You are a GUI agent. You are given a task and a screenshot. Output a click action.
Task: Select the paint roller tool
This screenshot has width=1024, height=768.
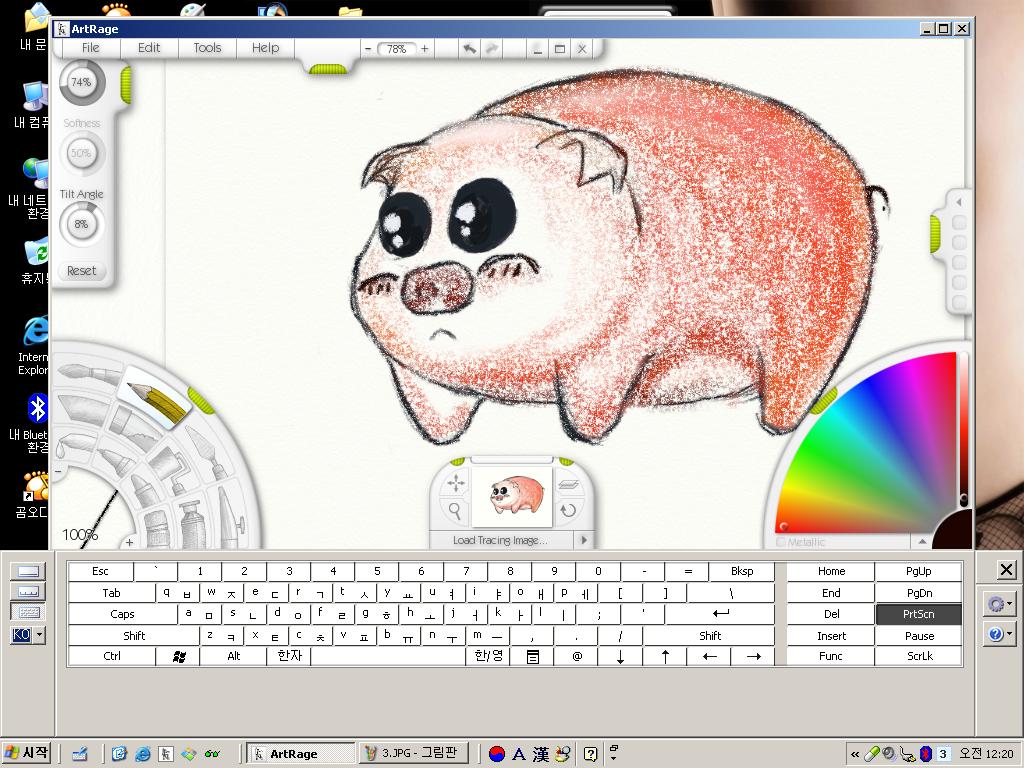[171, 468]
